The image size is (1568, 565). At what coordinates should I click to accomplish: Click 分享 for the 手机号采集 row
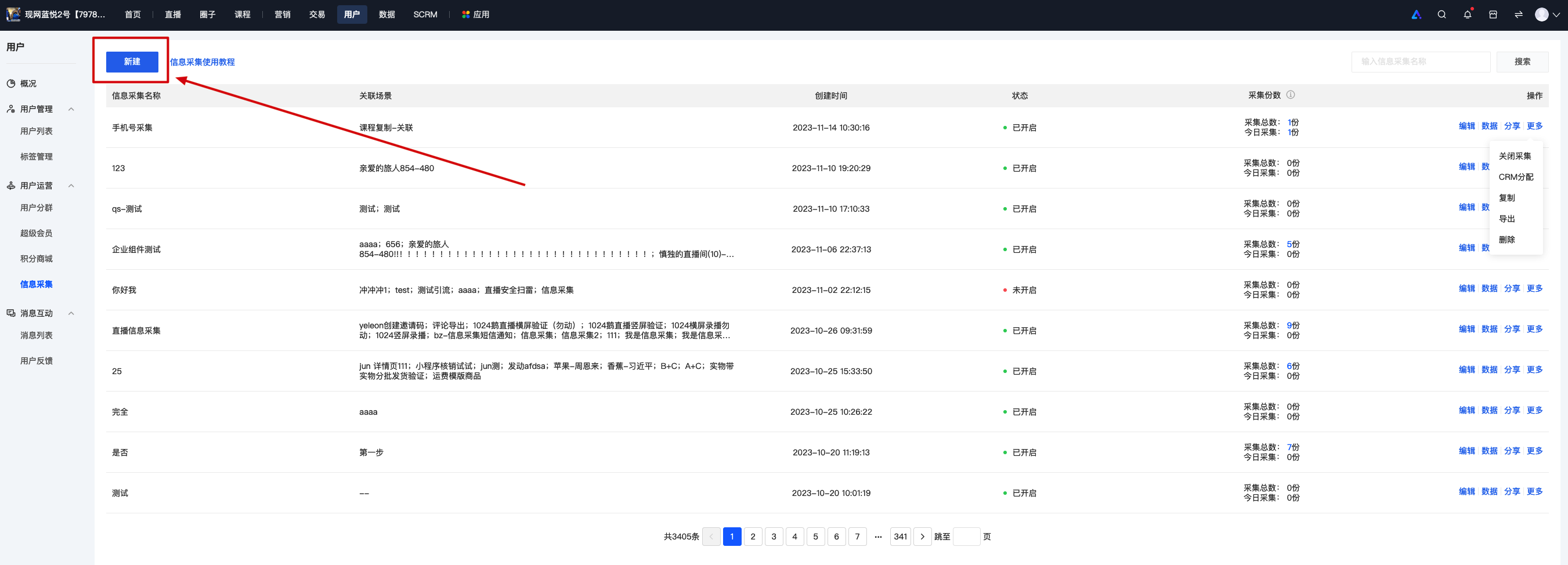coord(1512,126)
